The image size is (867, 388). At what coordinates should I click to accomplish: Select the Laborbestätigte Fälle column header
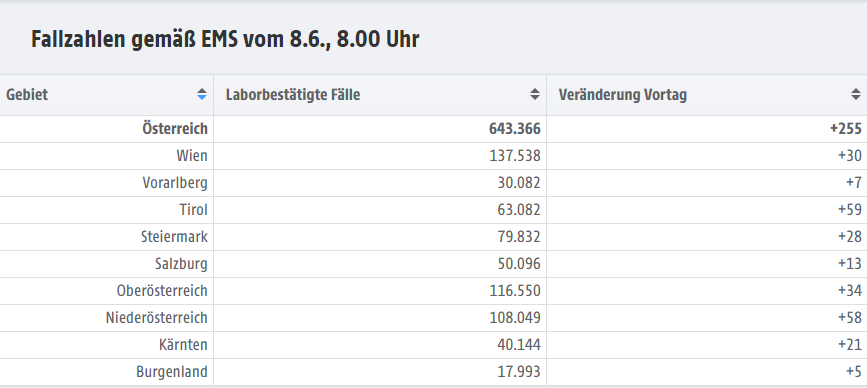pyautogui.click(x=380, y=95)
